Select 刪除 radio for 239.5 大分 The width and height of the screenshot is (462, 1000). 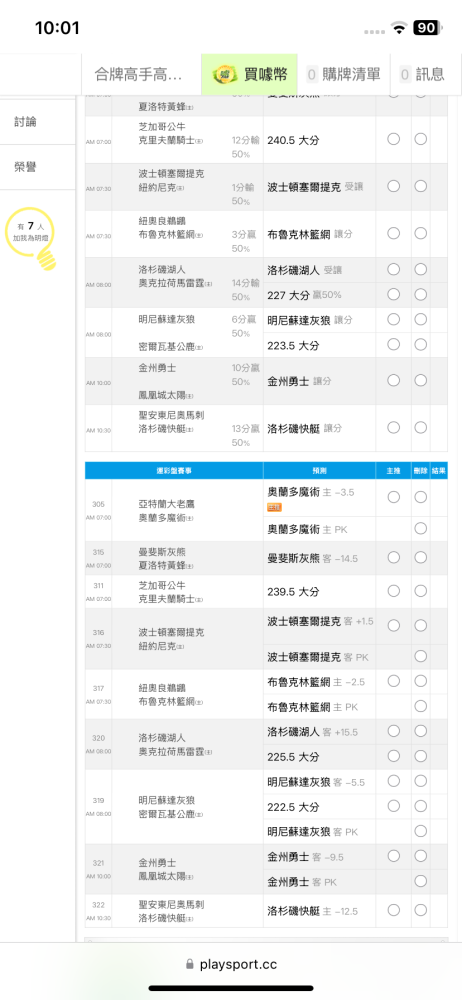[421, 591]
